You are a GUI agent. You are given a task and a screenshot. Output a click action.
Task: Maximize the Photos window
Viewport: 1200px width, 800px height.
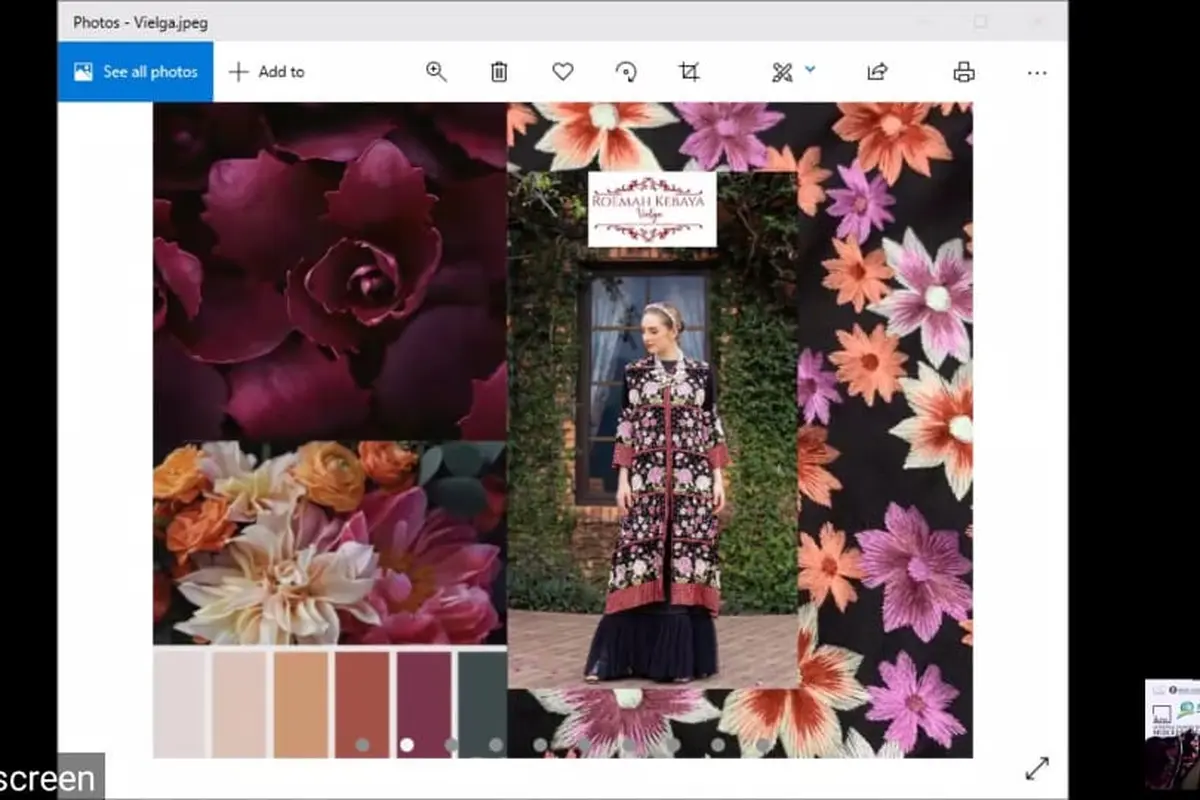click(x=981, y=21)
